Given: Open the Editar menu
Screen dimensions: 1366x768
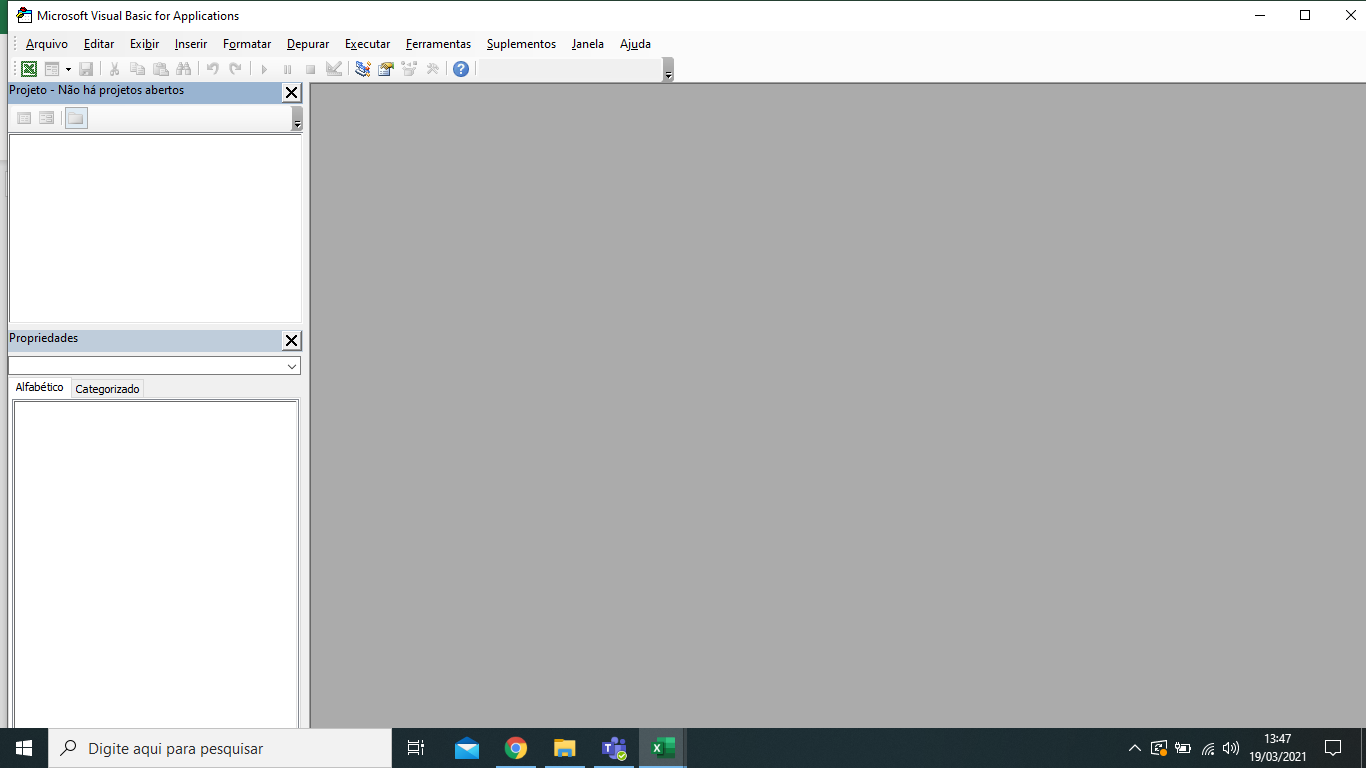Looking at the screenshot, I should tap(99, 44).
